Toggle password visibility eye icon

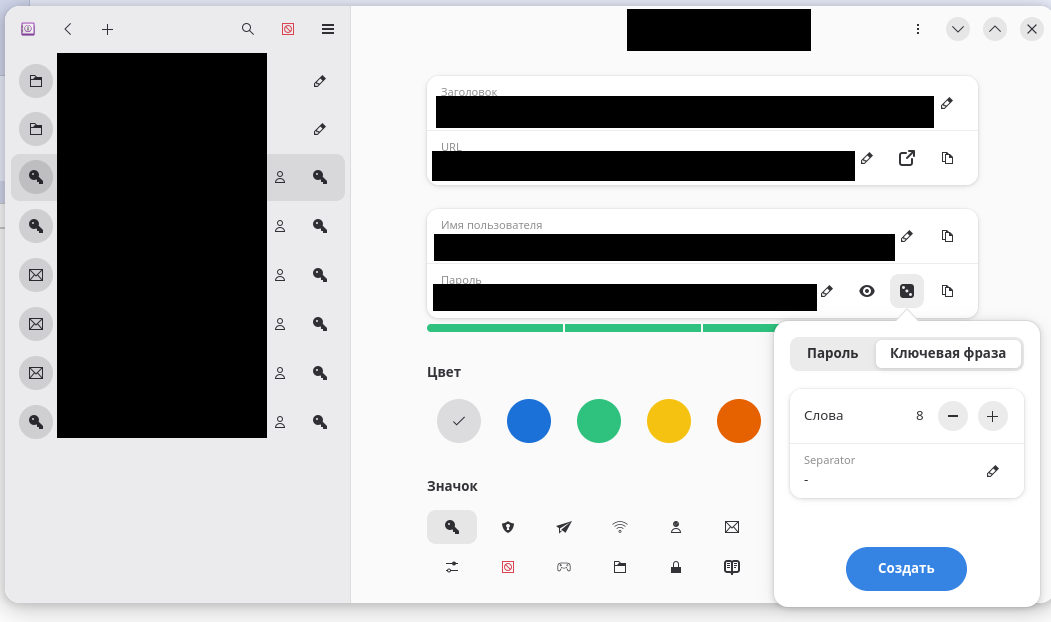(x=867, y=291)
